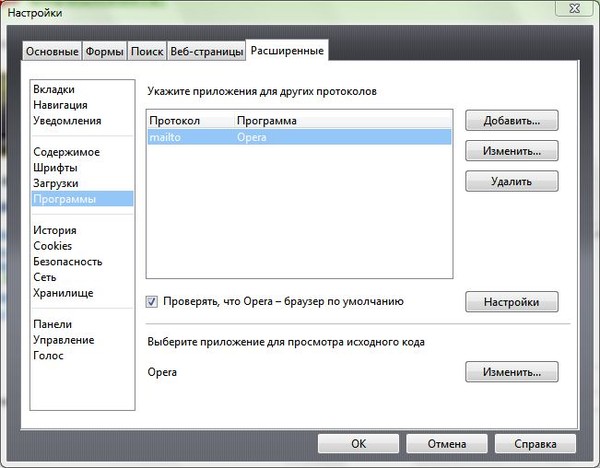Open the Шрифты settings section
Image resolution: width=600 pixels, height=468 pixels.
(82, 168)
